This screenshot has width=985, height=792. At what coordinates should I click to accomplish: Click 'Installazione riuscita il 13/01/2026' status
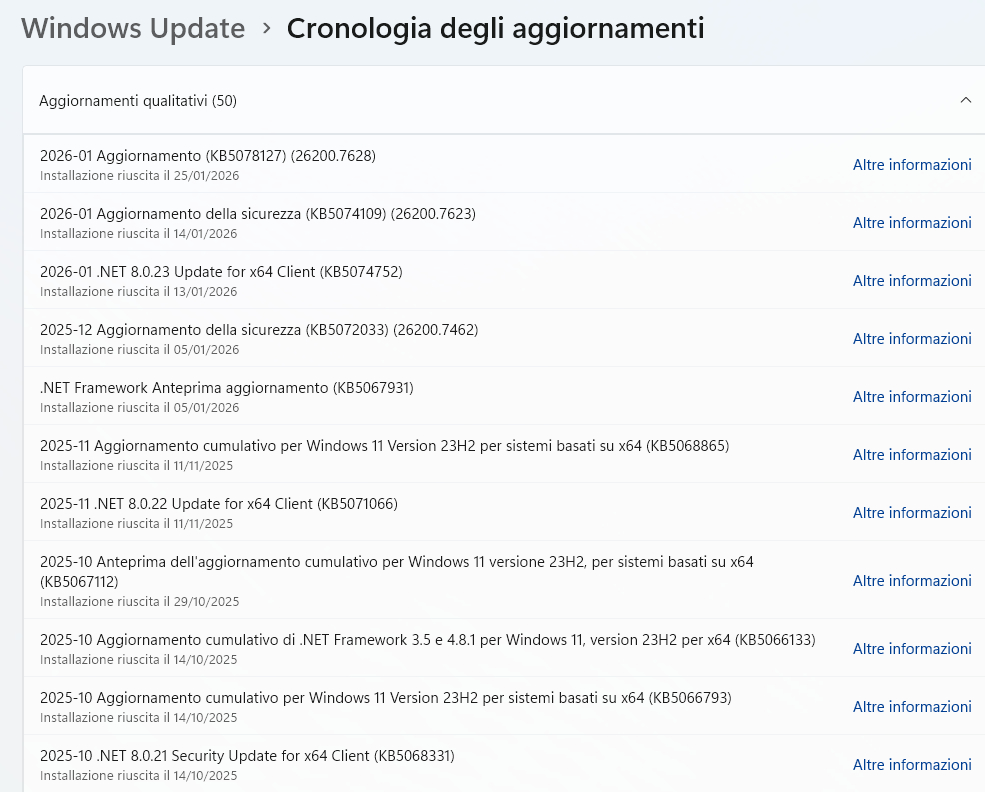coord(139,291)
